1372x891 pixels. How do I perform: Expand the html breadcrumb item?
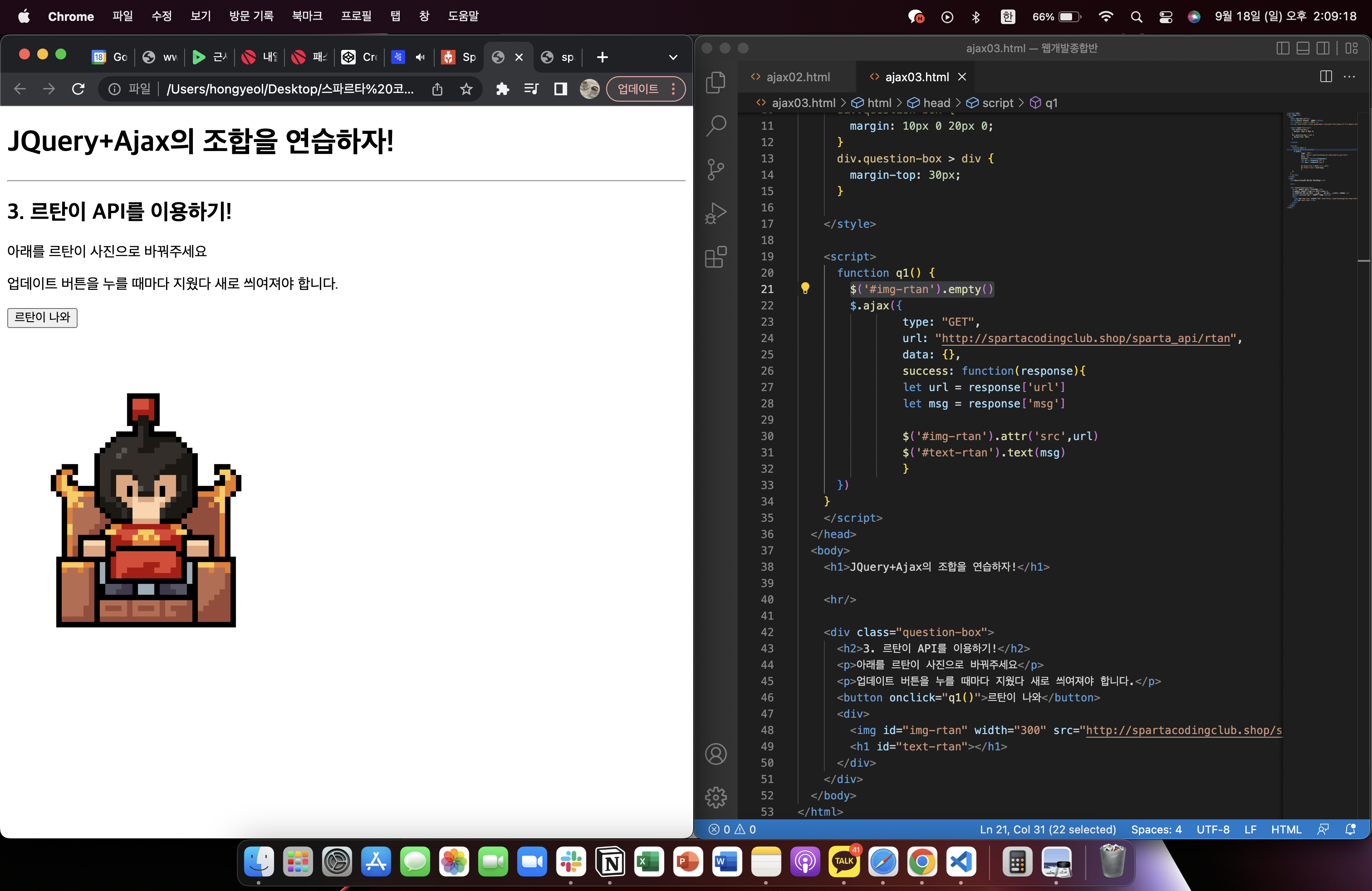872,103
